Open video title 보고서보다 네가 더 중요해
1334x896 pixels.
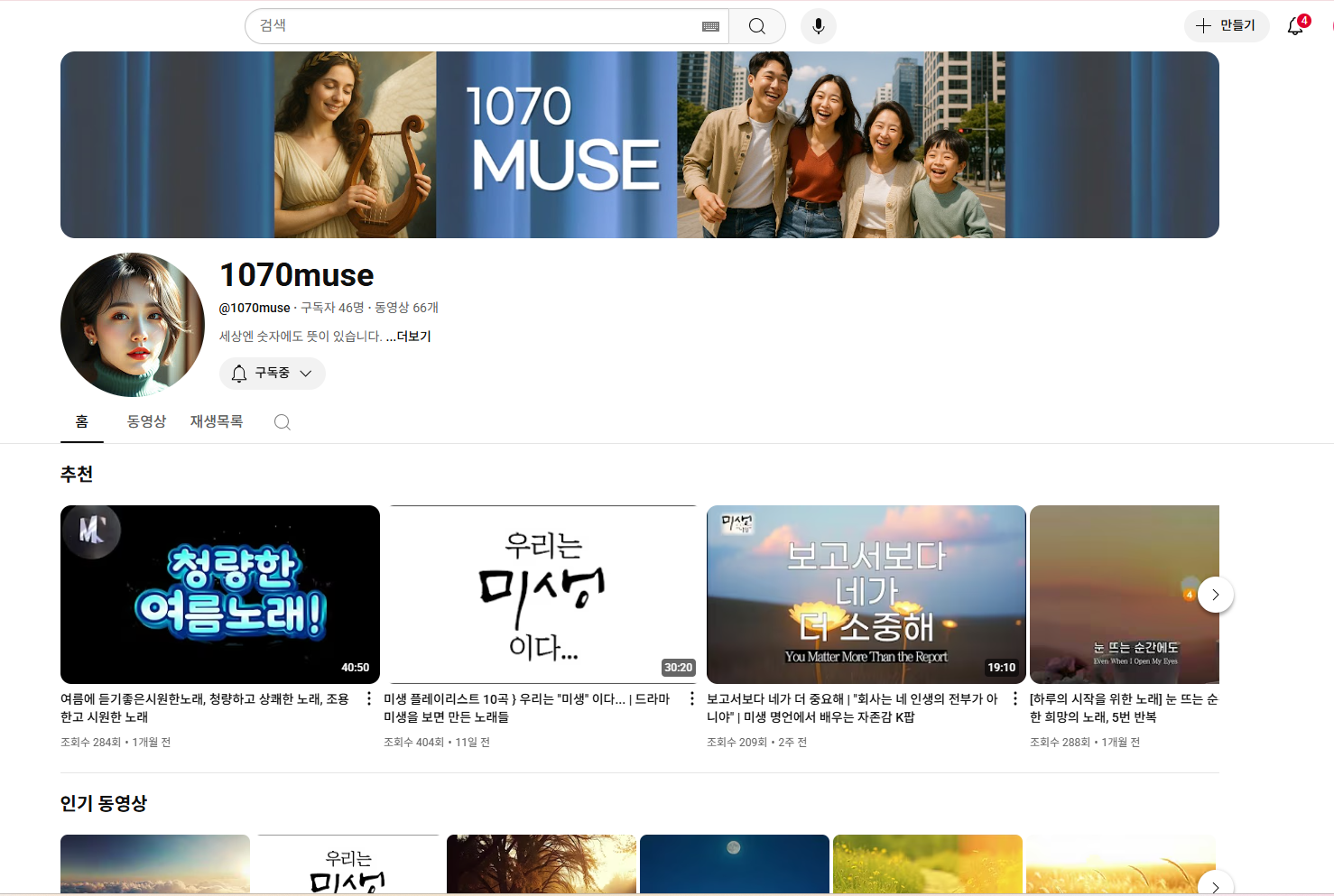coord(852,708)
